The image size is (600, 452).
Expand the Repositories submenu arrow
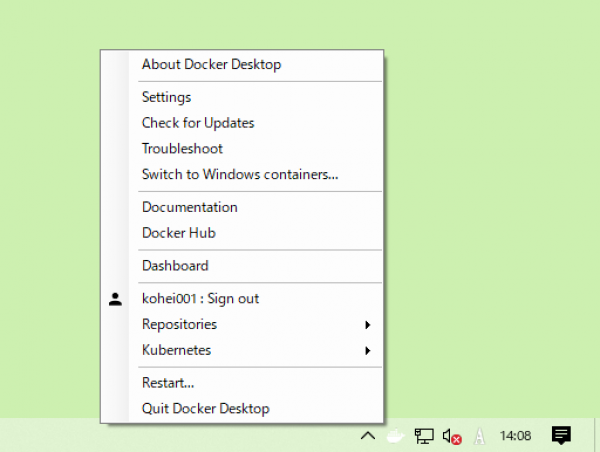click(x=368, y=325)
